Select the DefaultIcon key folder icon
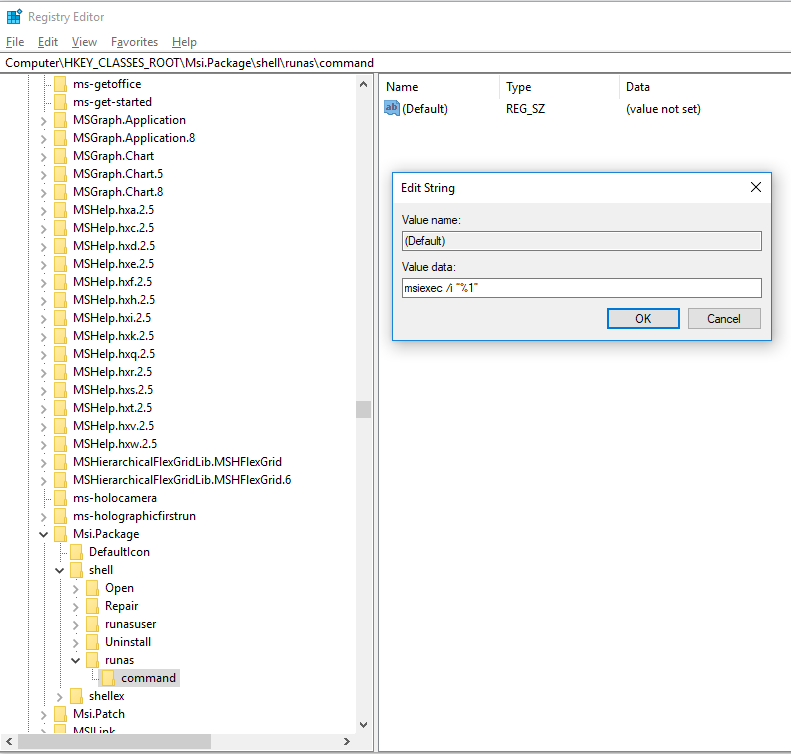 [77, 552]
